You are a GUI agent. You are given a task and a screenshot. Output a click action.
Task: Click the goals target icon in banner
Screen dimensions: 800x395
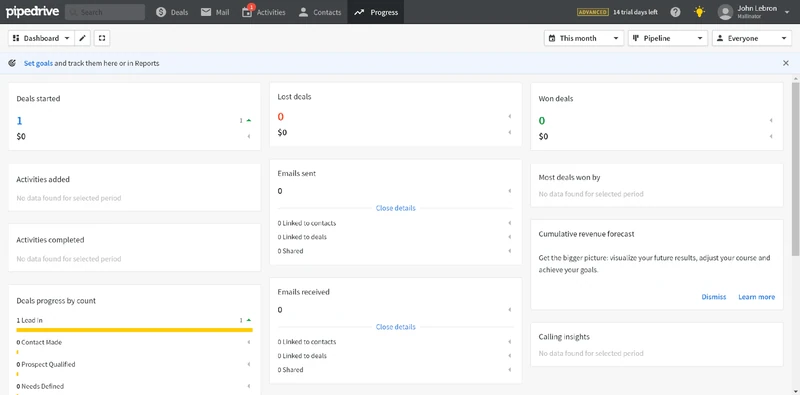point(12,63)
